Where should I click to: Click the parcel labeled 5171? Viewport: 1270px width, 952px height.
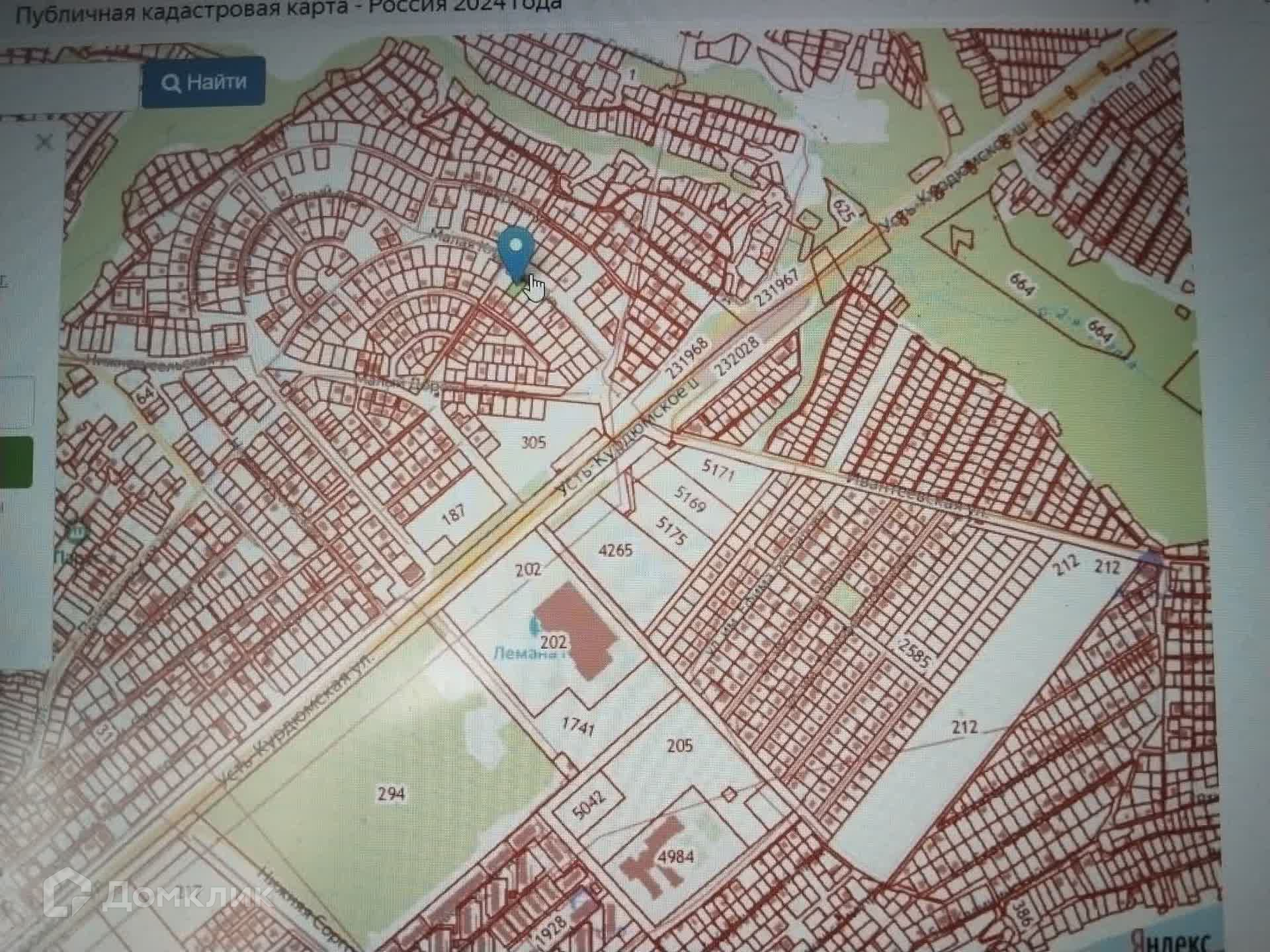pos(718,471)
